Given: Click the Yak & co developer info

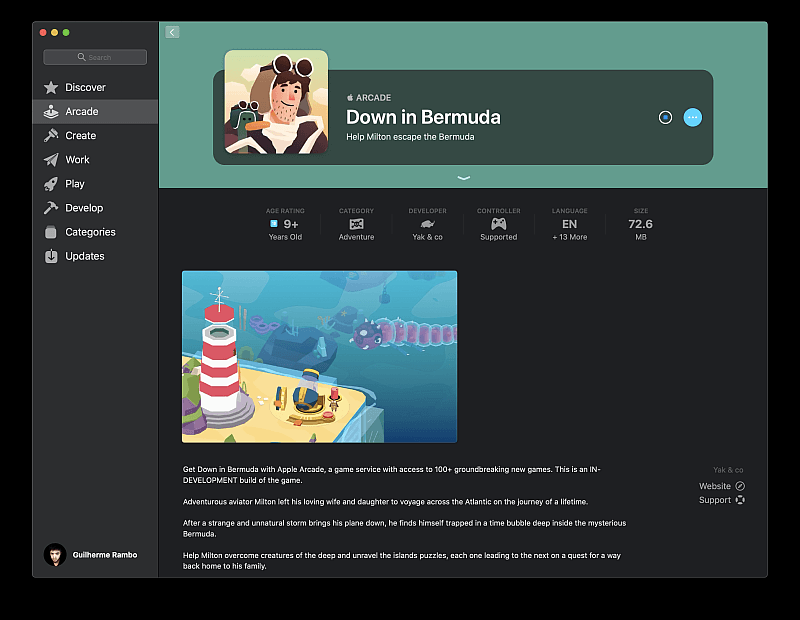Looking at the screenshot, I should (x=427, y=225).
